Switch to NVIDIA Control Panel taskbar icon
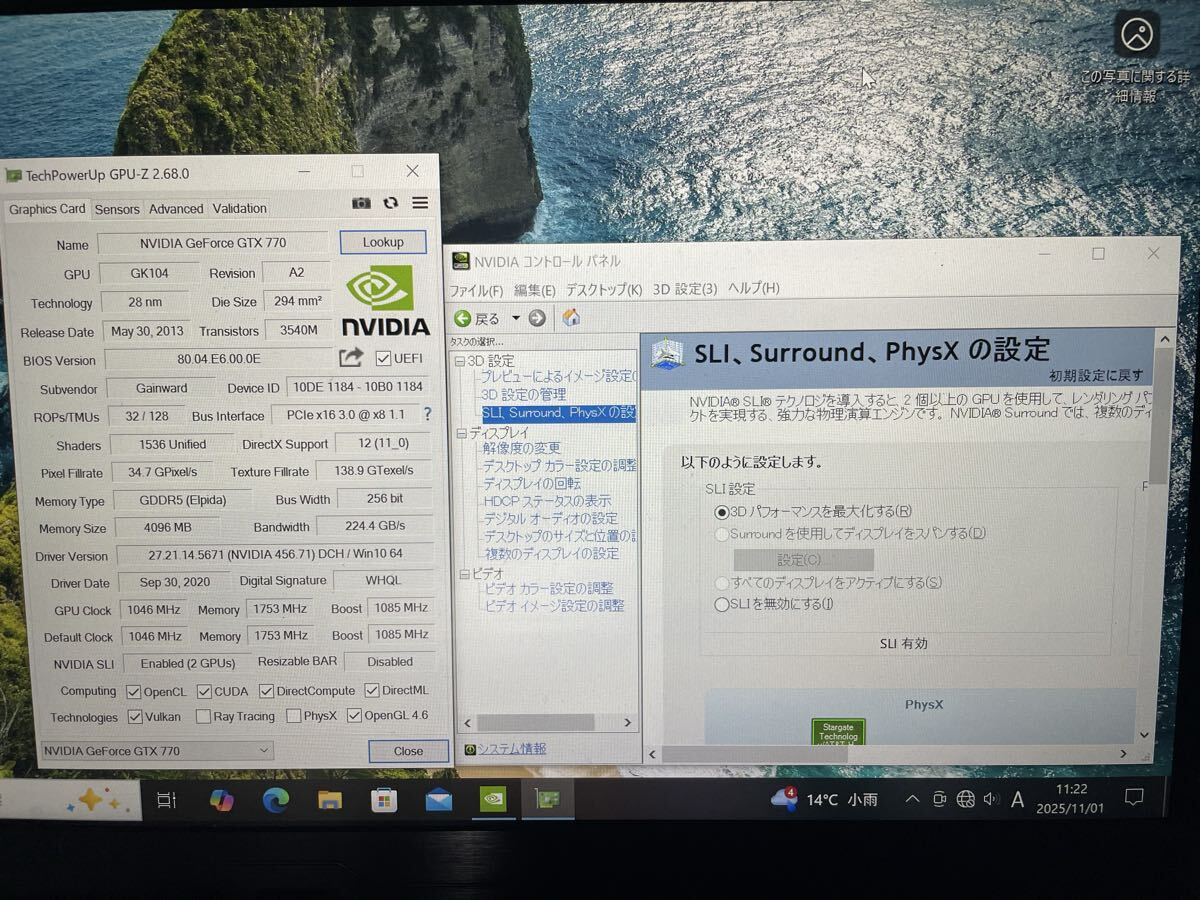The image size is (1200, 900). (x=493, y=799)
